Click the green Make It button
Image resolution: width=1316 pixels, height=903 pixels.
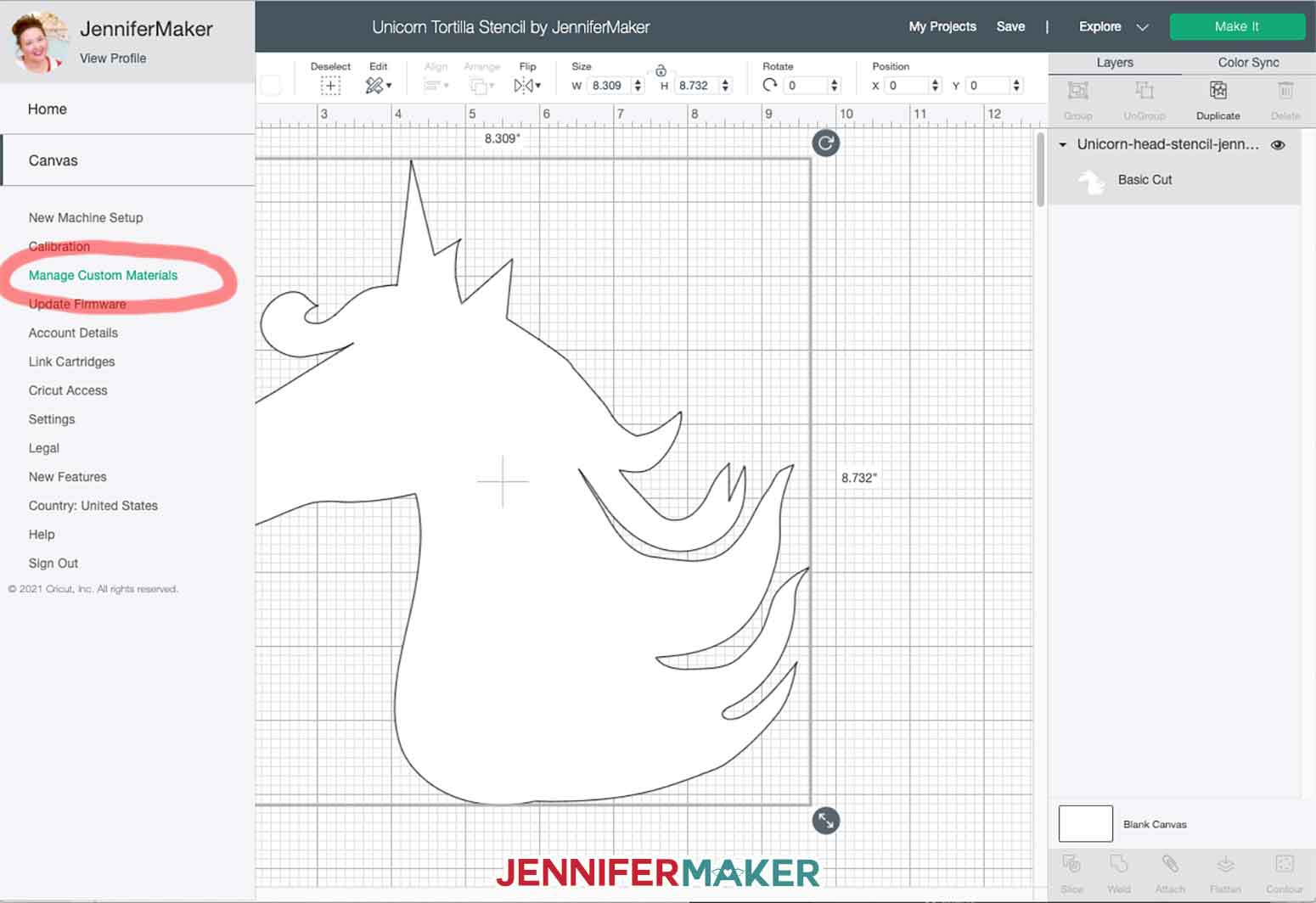[x=1236, y=26]
